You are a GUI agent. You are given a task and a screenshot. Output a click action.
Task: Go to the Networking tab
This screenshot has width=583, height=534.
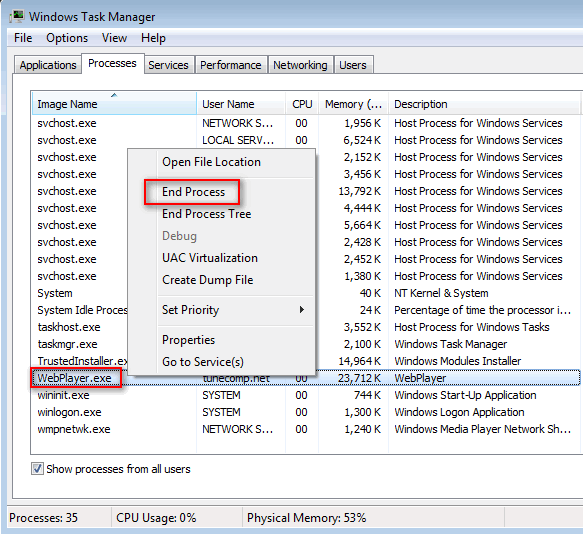[x=300, y=65]
